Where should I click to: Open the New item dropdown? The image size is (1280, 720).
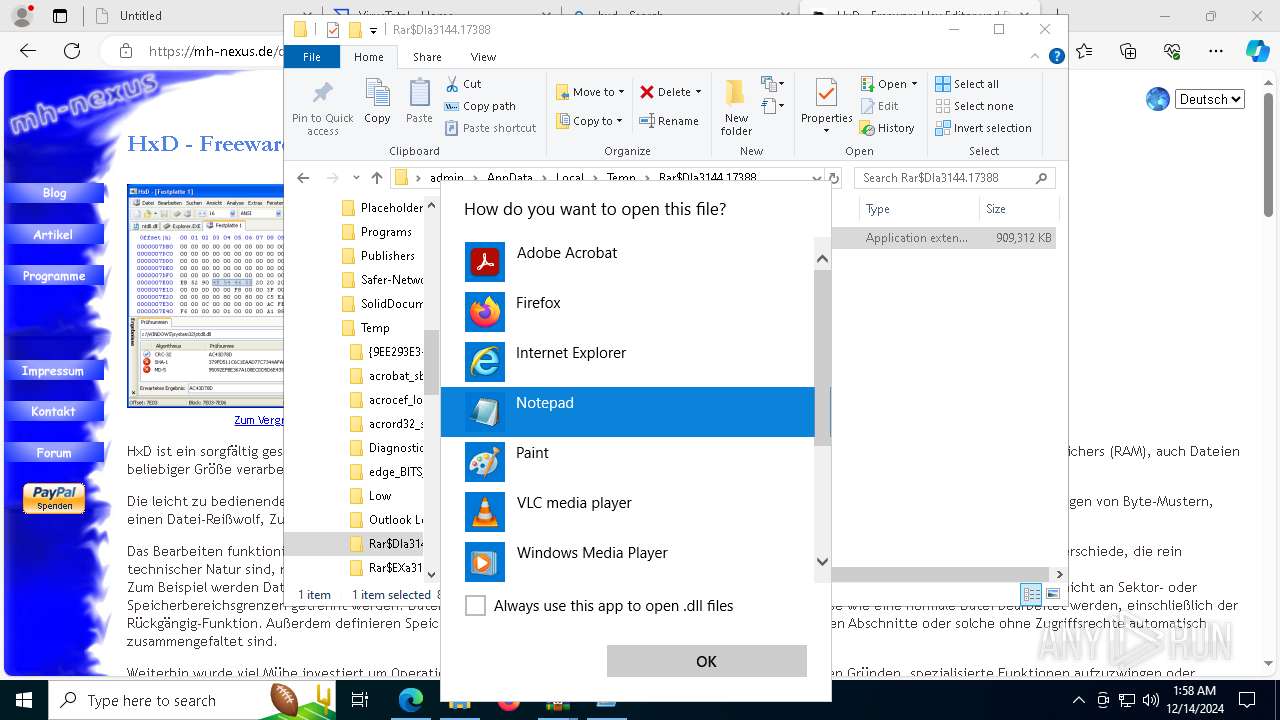[771, 84]
